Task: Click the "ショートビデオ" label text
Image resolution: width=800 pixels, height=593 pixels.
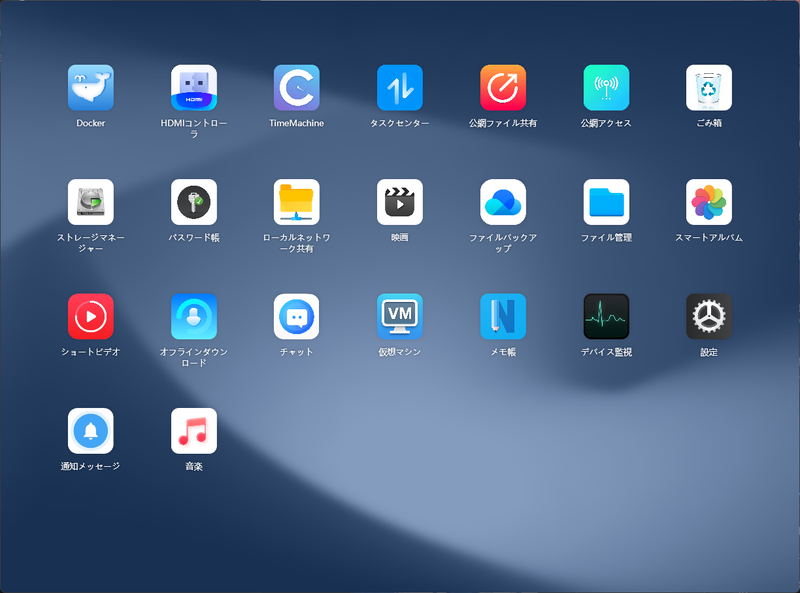Action: tap(91, 352)
